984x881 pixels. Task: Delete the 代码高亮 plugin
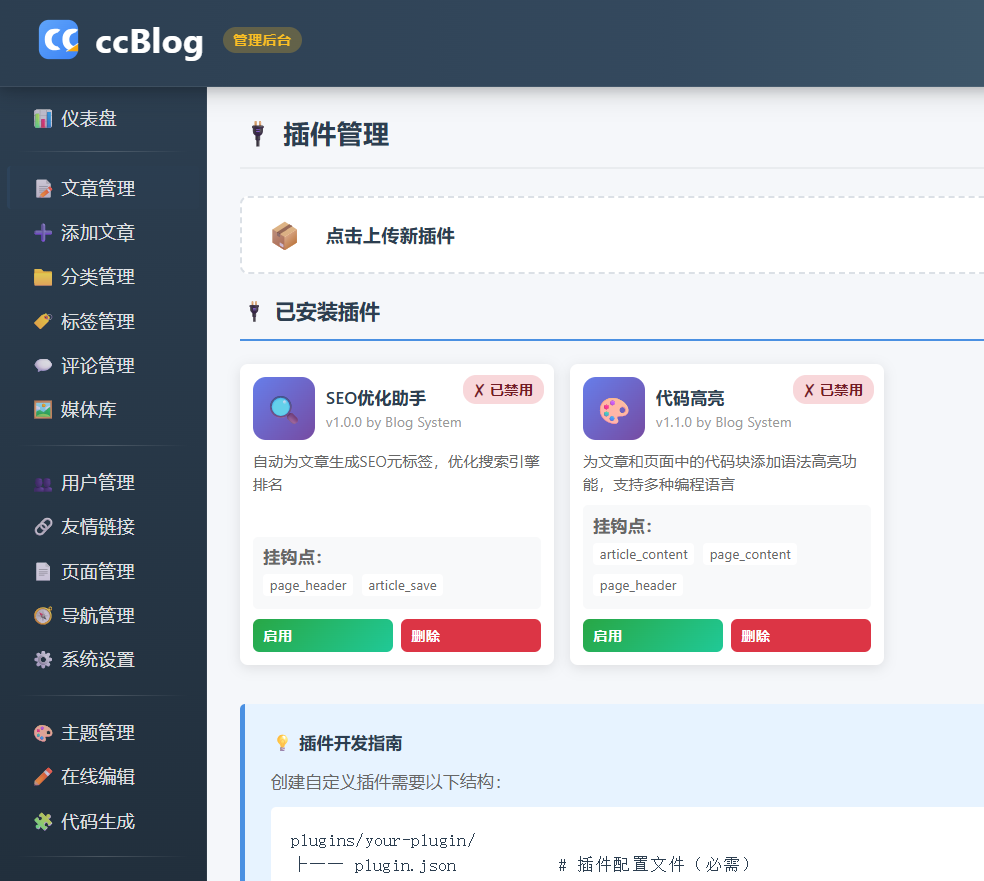click(801, 636)
